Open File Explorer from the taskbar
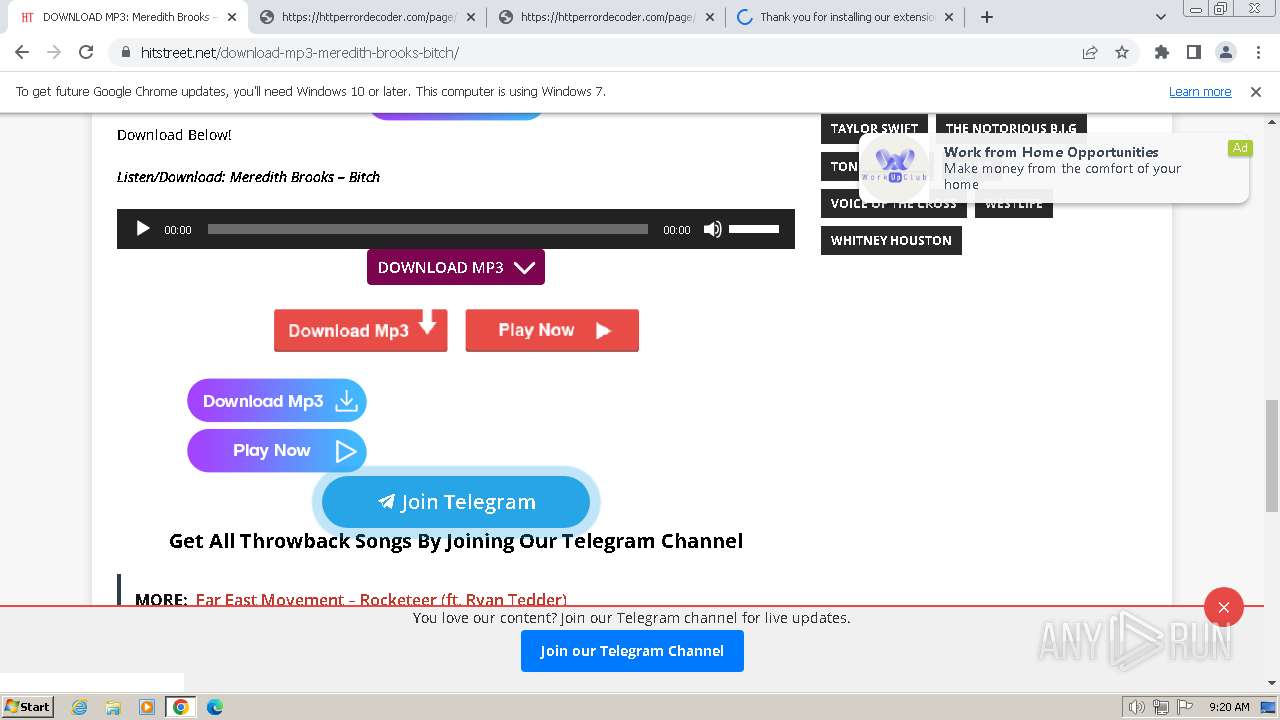This screenshot has height=720, width=1280. point(113,707)
